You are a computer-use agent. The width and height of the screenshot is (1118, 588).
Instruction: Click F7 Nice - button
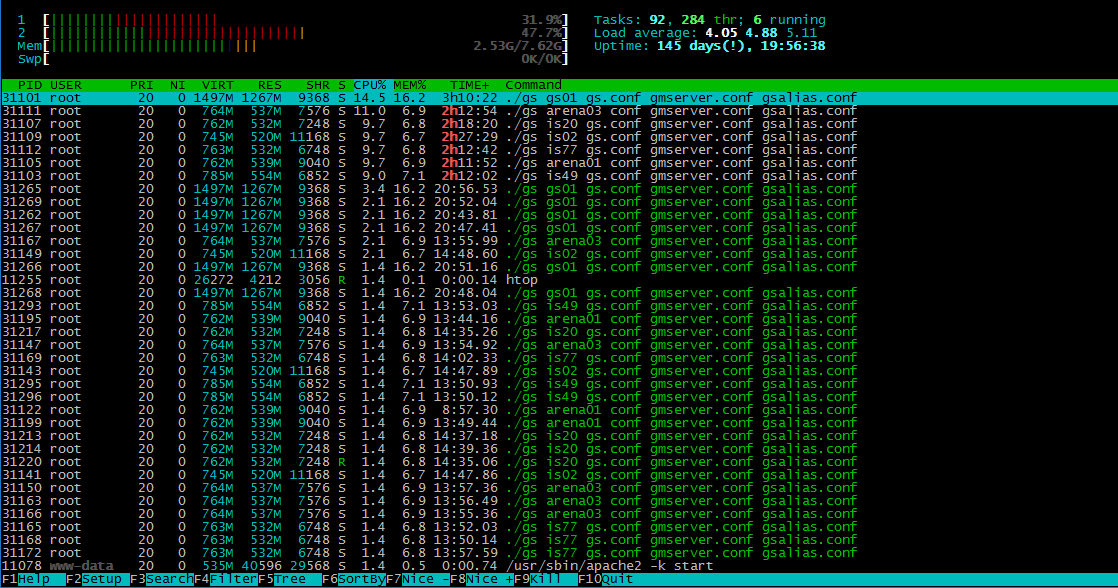pos(419,579)
